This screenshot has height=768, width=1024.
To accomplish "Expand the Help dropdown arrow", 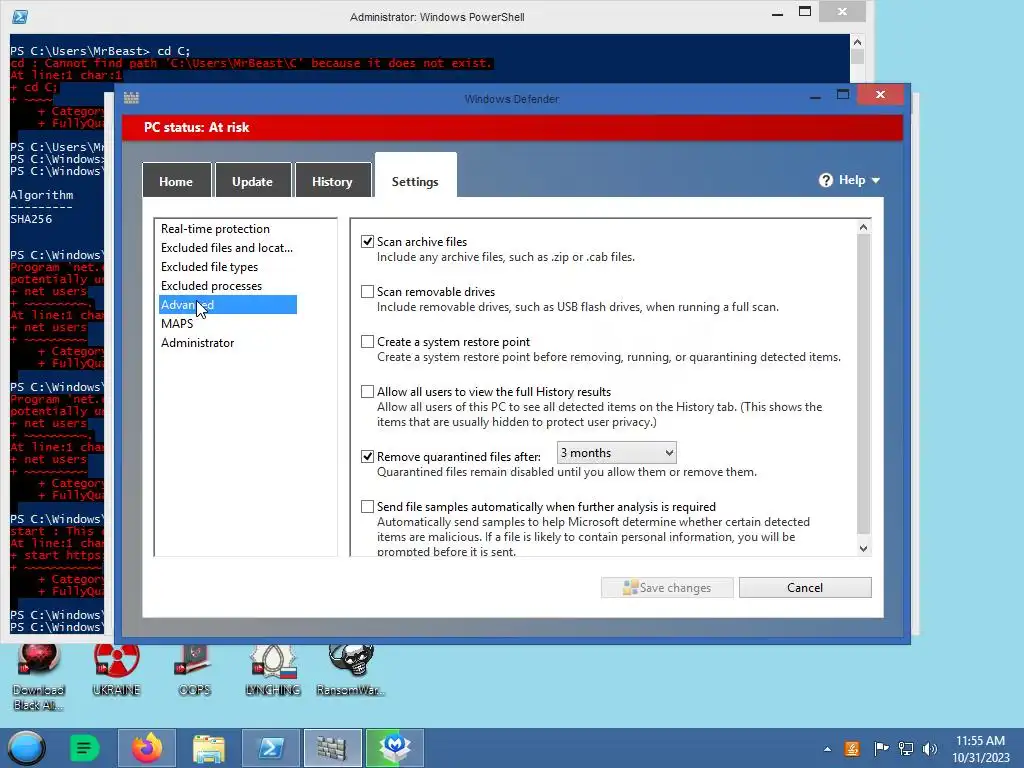I will pyautogui.click(x=876, y=181).
